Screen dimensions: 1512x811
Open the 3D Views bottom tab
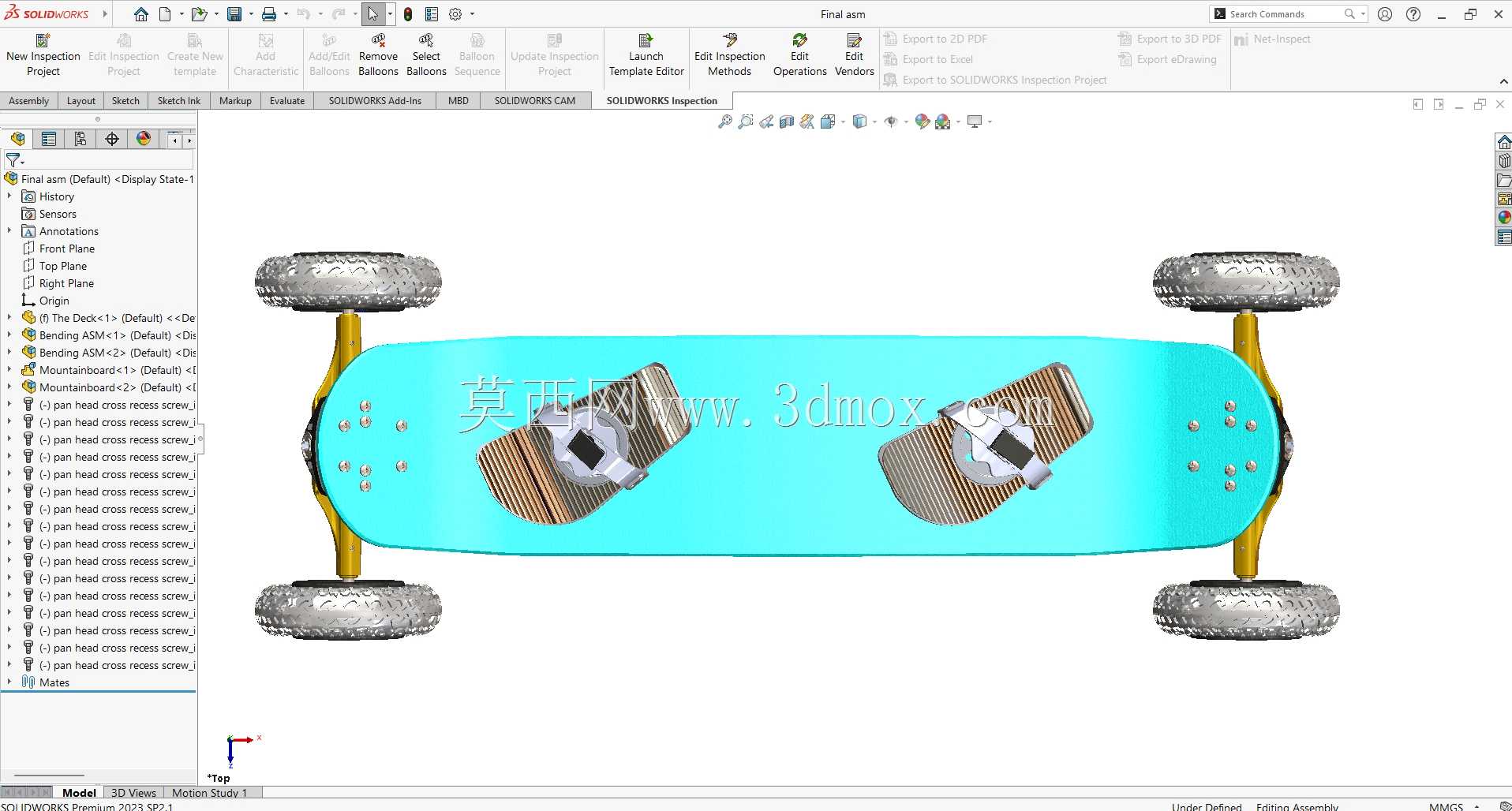[133, 793]
